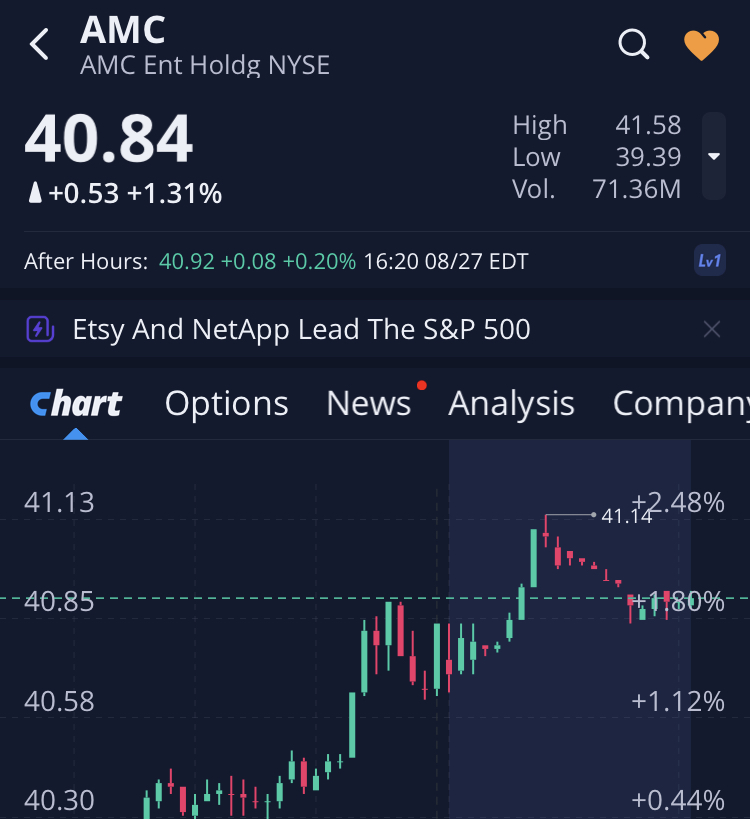Open the Options tab
750x819 pixels.
(226, 403)
